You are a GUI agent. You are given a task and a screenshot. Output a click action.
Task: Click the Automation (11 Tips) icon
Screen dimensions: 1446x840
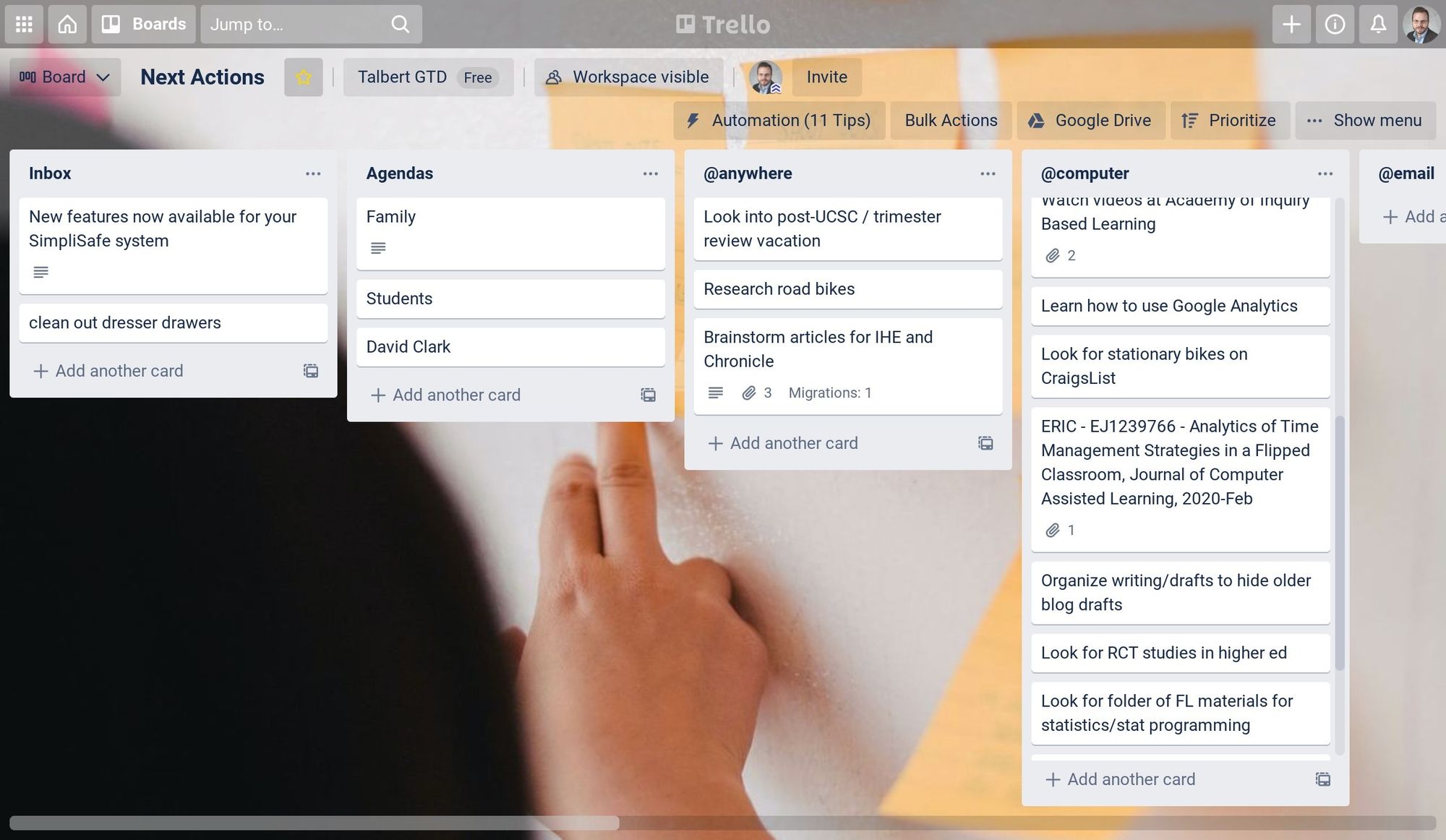694,120
